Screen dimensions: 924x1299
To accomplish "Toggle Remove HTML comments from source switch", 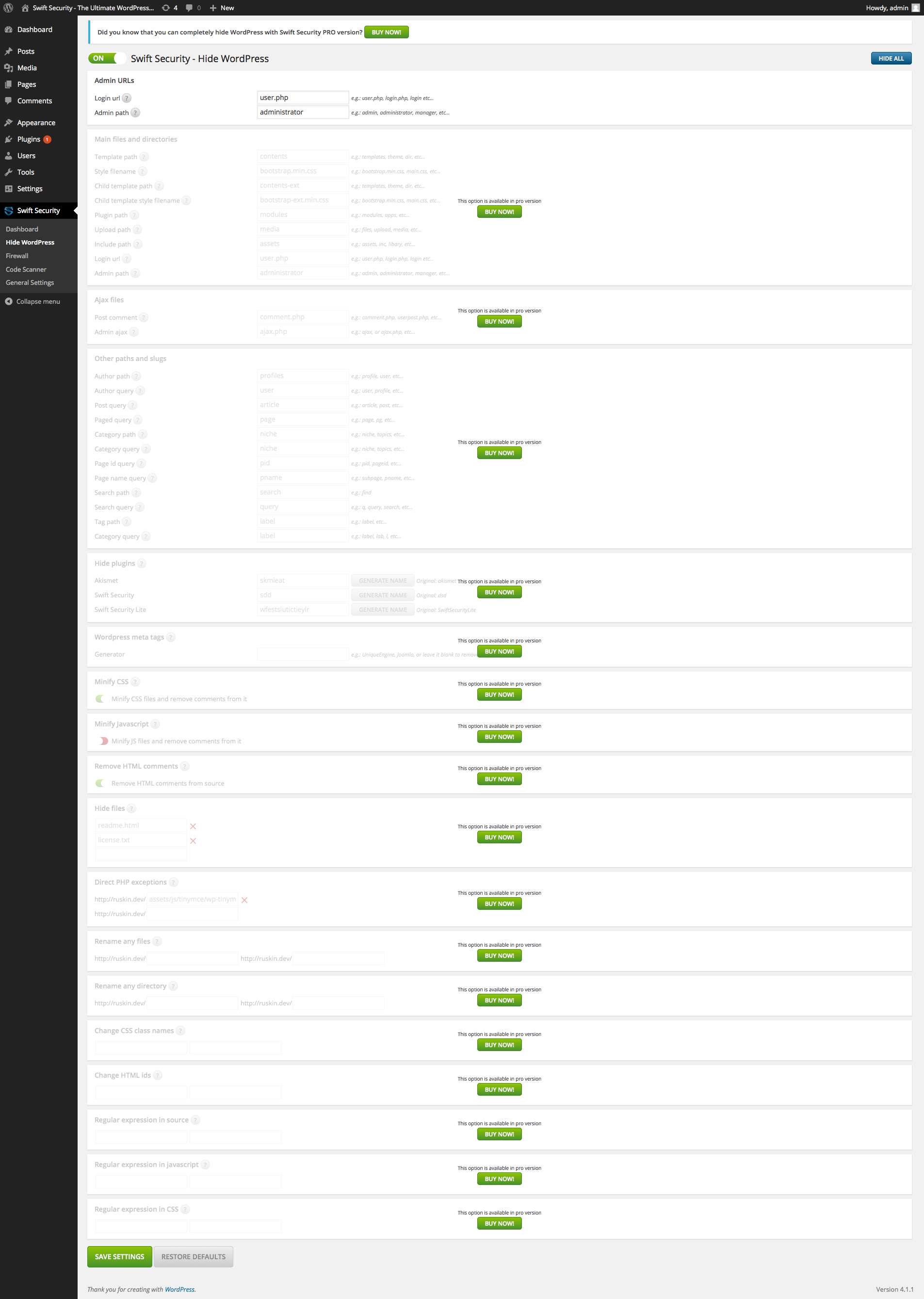I will tap(100, 784).
